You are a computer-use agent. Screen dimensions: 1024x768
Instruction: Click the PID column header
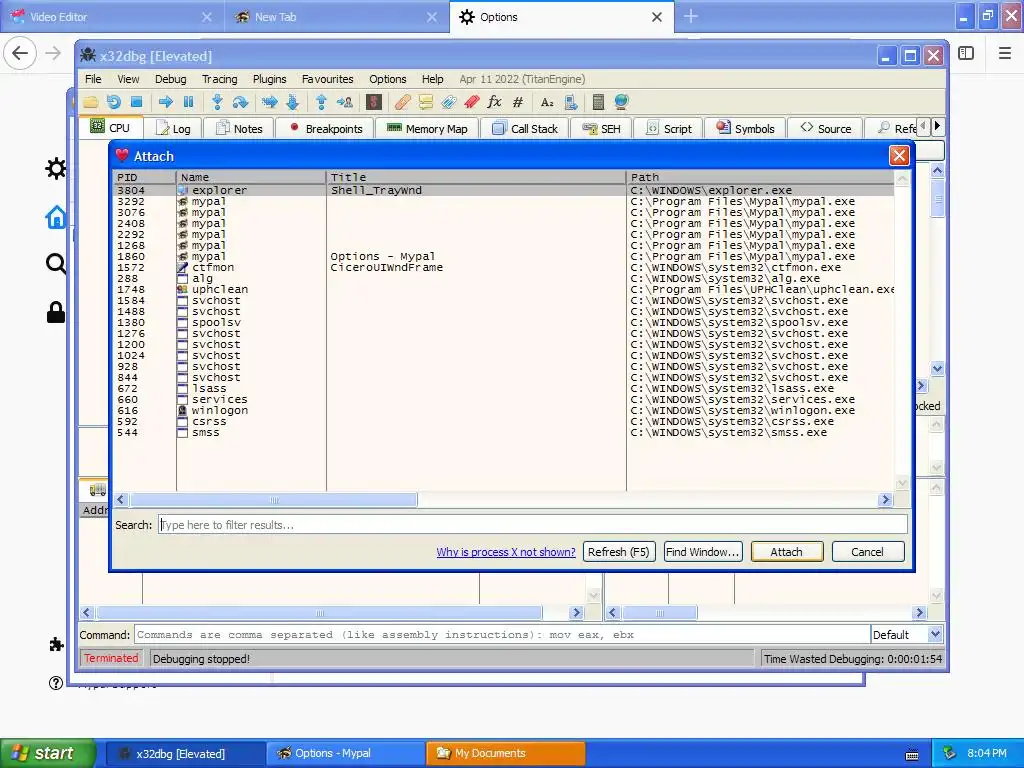144,177
